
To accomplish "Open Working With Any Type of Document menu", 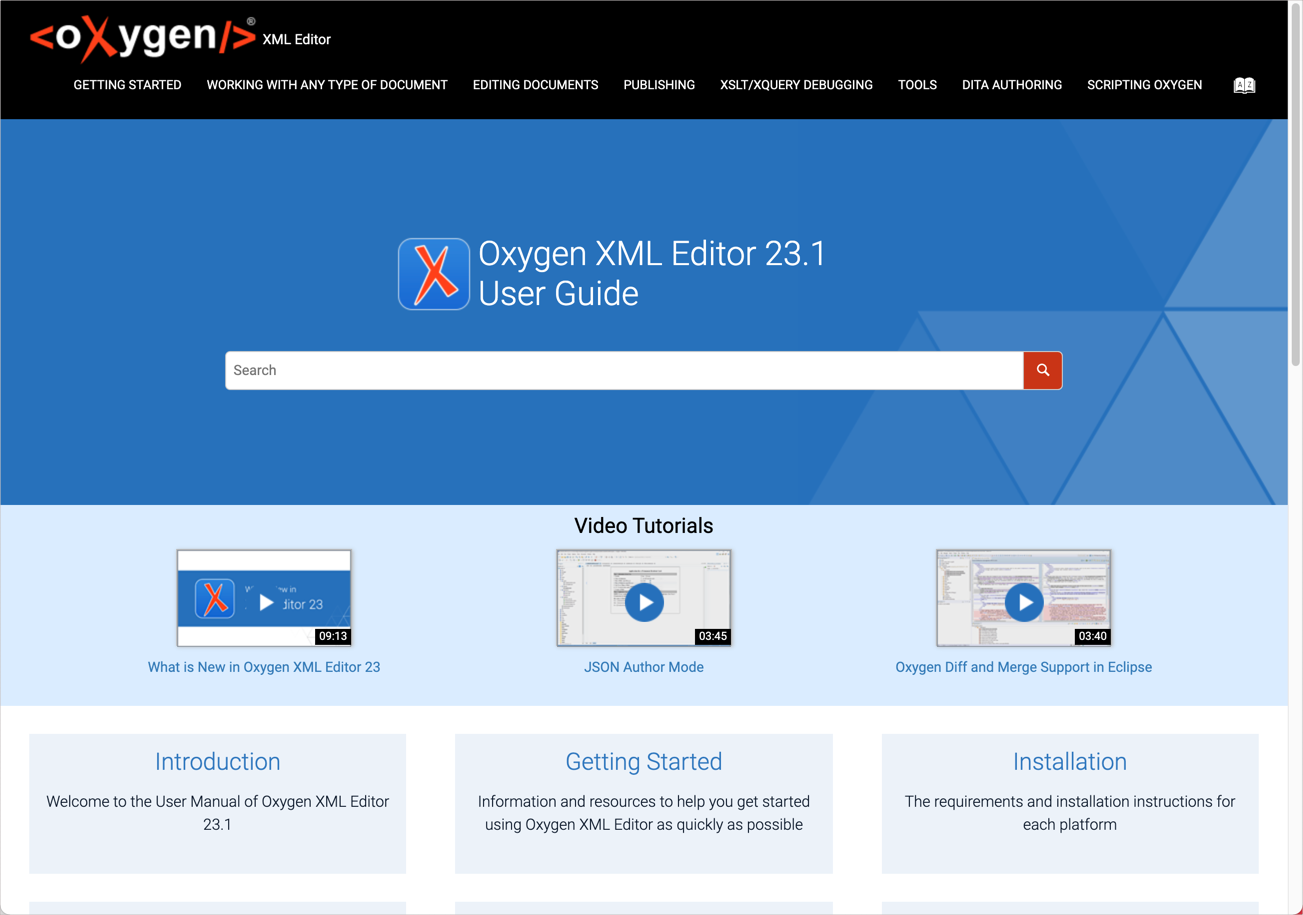I will click(x=327, y=85).
